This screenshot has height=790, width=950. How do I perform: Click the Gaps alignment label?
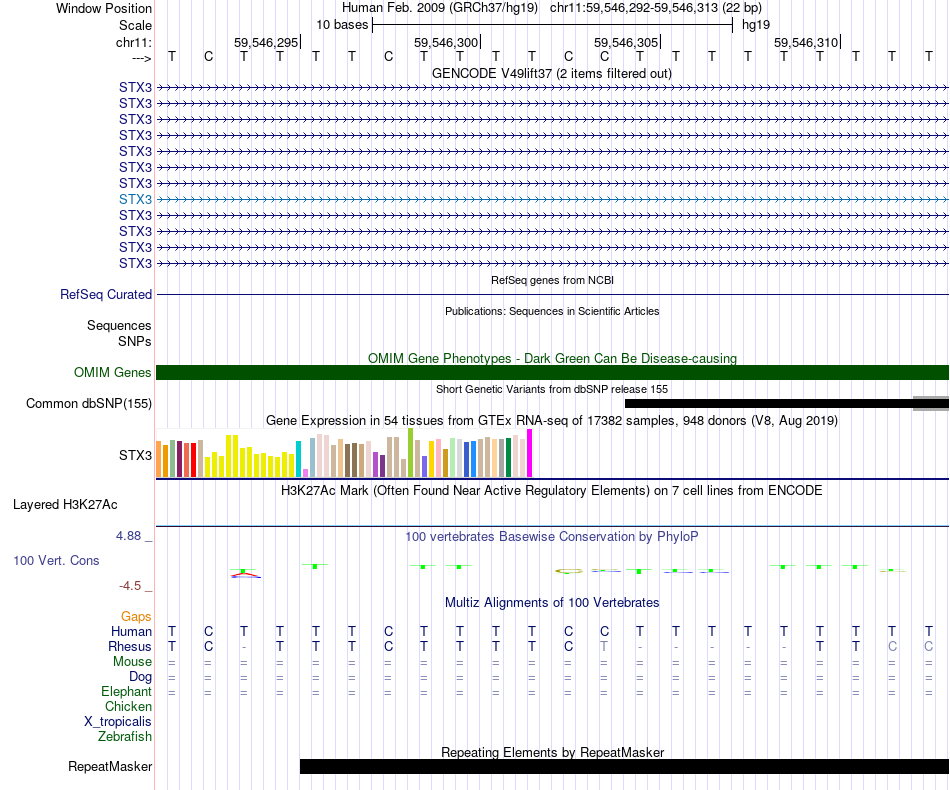coord(136,617)
